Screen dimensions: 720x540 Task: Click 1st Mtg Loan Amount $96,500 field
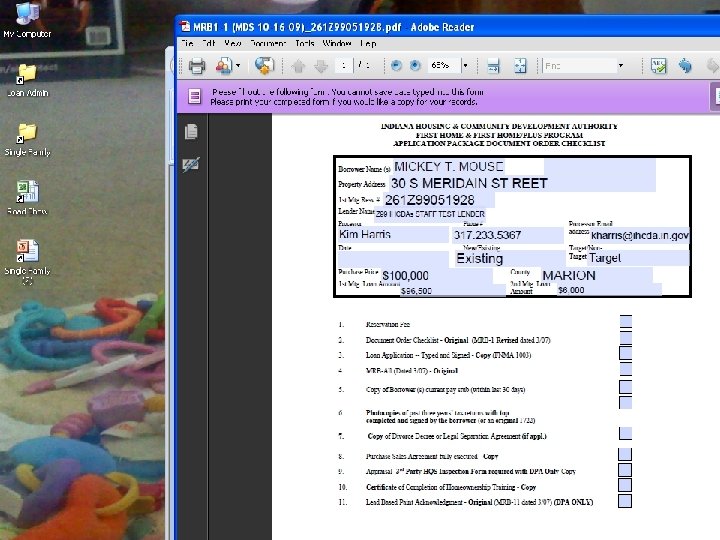coord(452,291)
